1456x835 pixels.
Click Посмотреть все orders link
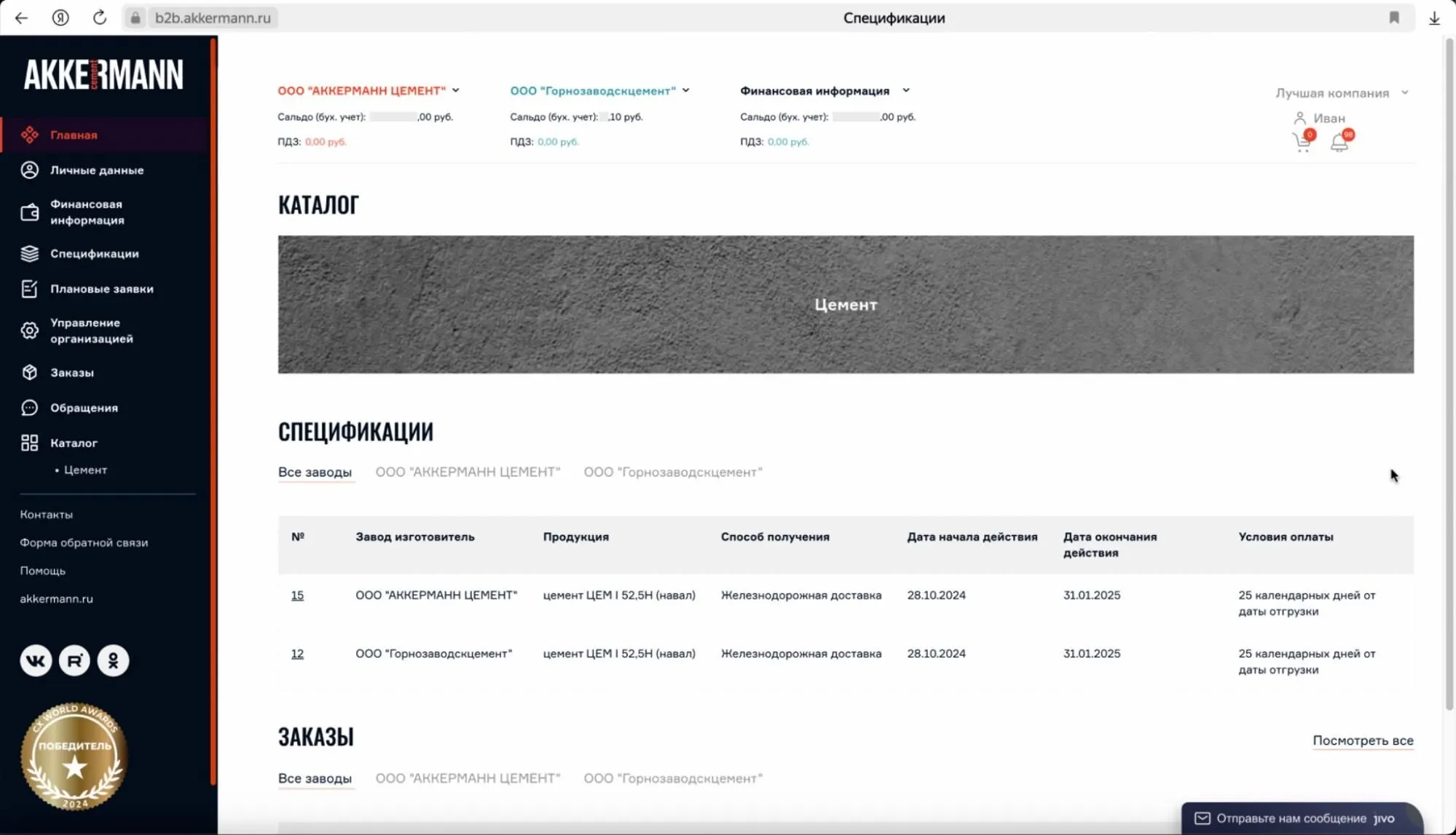click(1362, 740)
